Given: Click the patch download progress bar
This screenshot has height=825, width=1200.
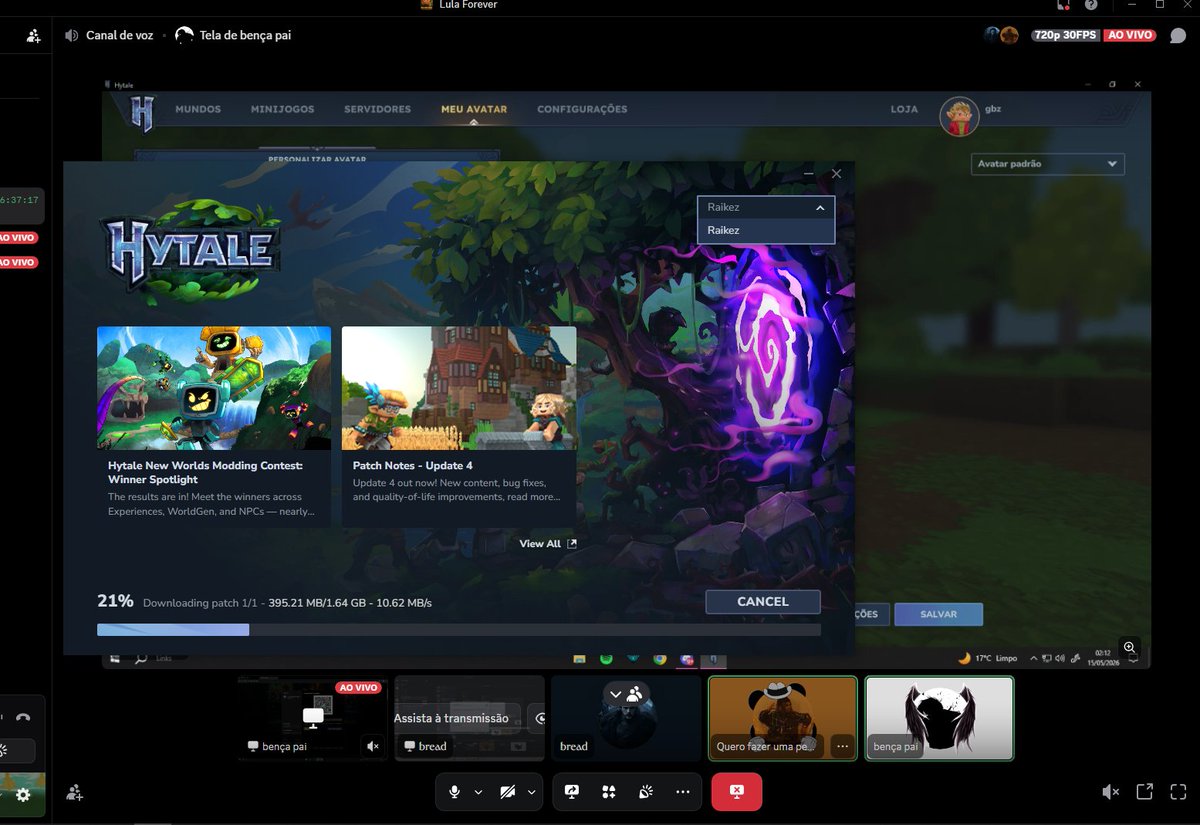Looking at the screenshot, I should (459, 630).
